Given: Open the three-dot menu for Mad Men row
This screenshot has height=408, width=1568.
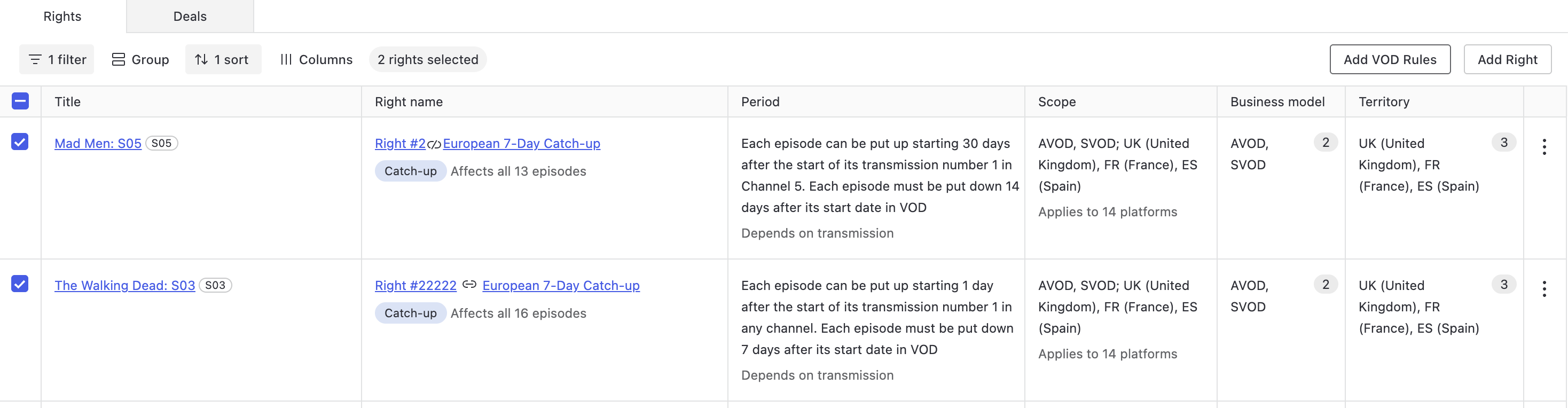Looking at the screenshot, I should pos(1545,147).
